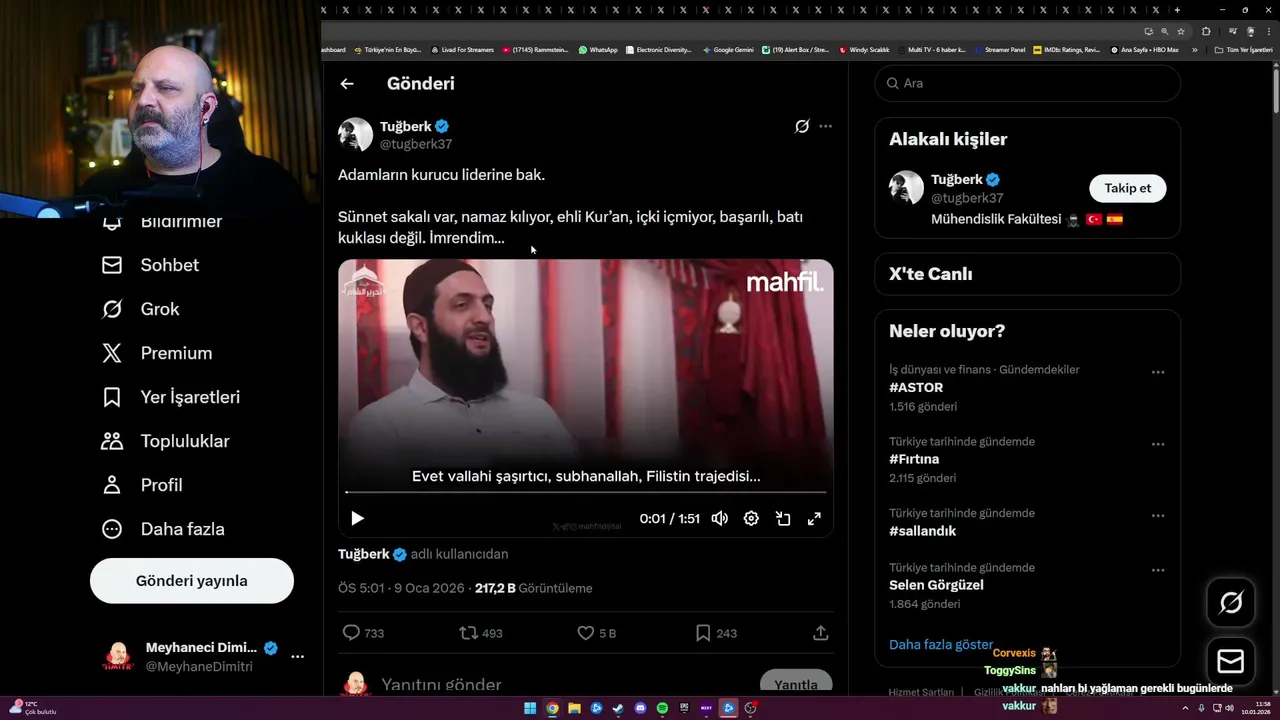Viewport: 1280px width, 720px height.
Task: Open Premium in the sidebar
Action: click(x=157, y=353)
